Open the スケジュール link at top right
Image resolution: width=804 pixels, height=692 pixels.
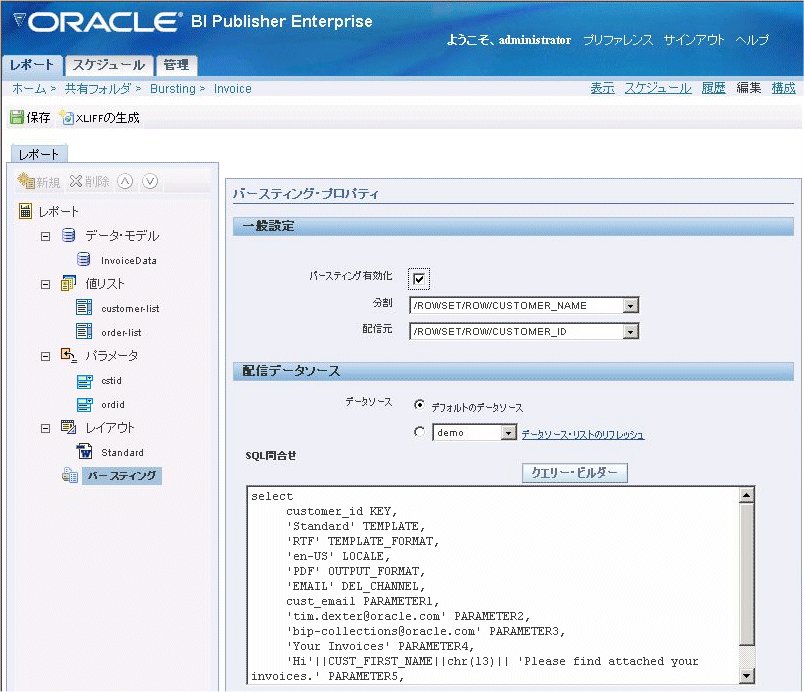[658, 88]
